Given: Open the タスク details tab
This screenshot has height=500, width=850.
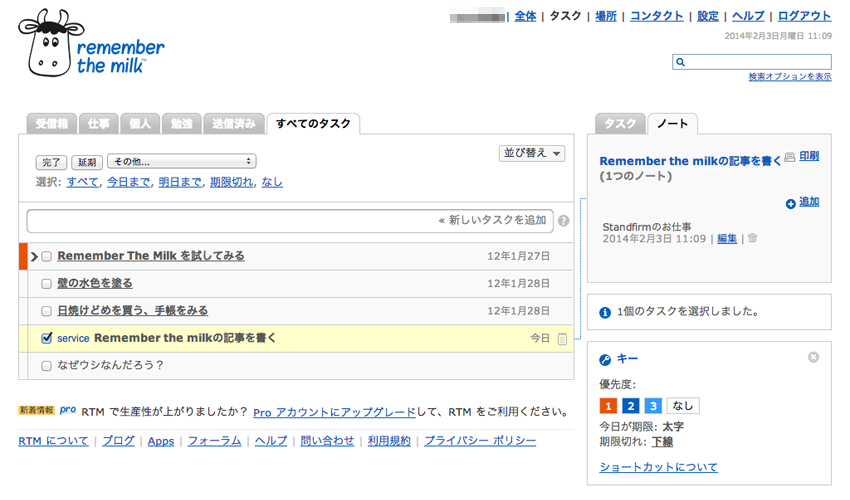Looking at the screenshot, I should point(620,124).
